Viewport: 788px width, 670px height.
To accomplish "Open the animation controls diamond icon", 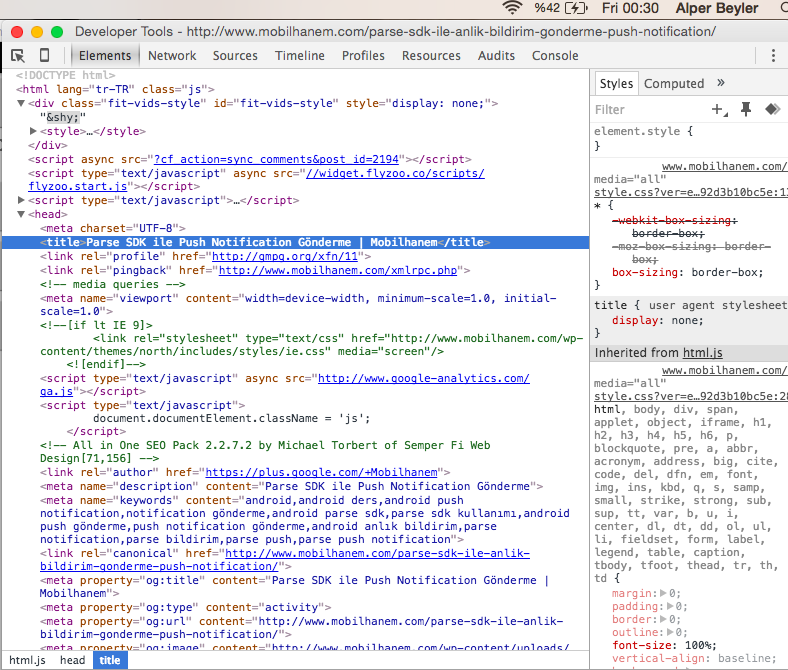I will (x=772, y=109).
